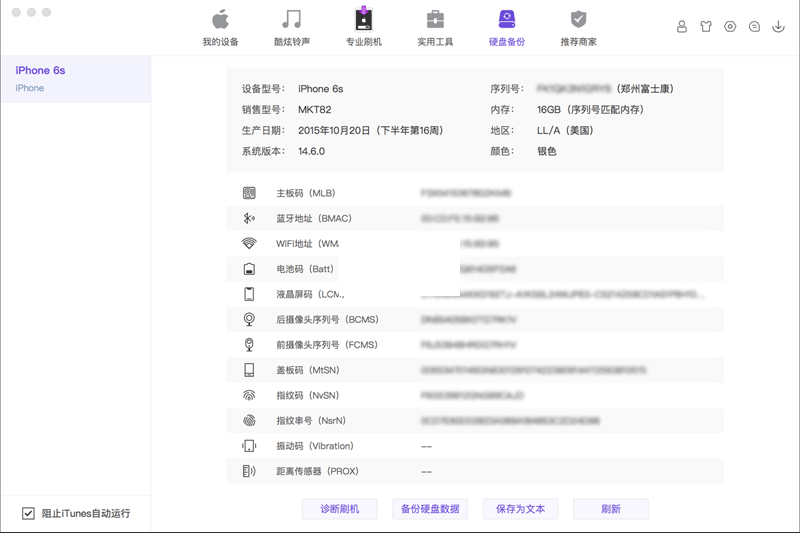Image resolution: width=800 pixels, height=533 pixels.
Task: Click the rear camera icon beside 后摄像头序列号
Action: pyautogui.click(x=249, y=319)
